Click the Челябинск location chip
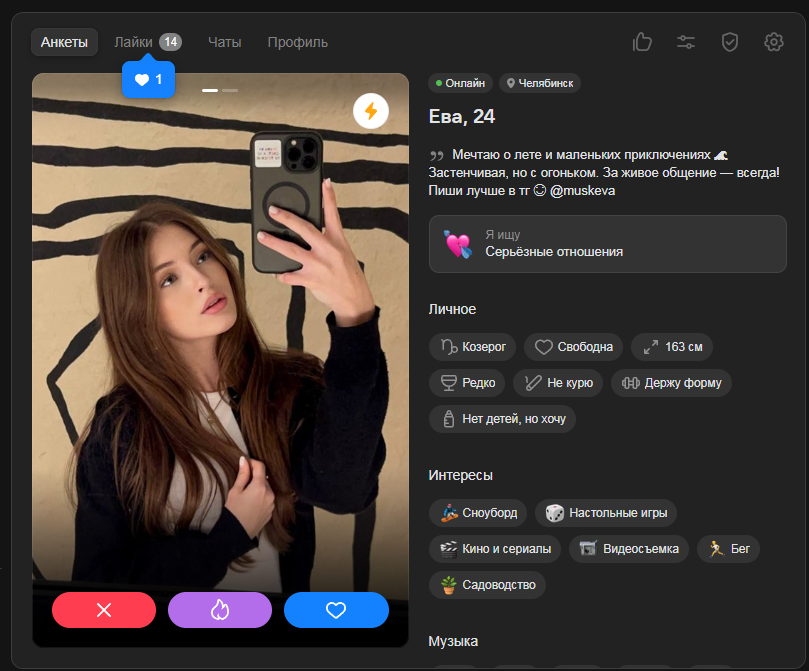The height and width of the screenshot is (671, 809). tap(540, 83)
